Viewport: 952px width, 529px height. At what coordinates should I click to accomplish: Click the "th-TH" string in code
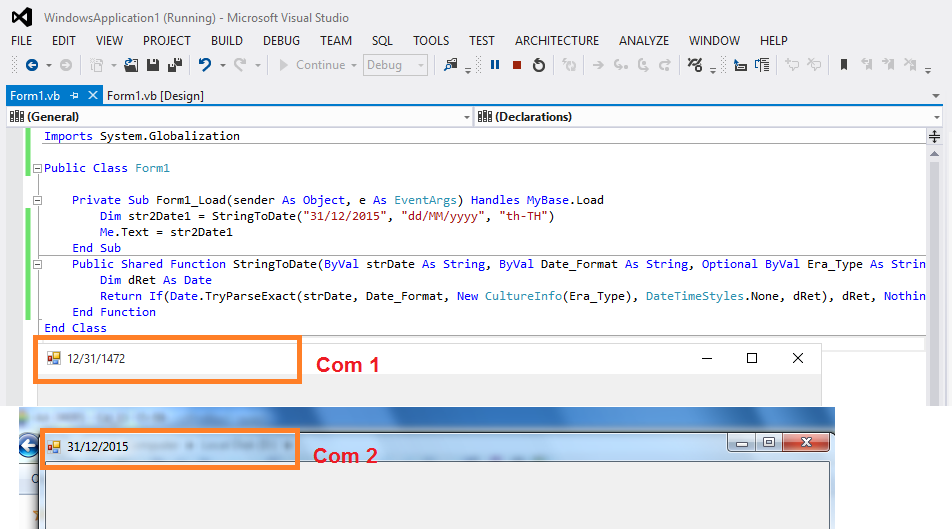(x=523, y=216)
